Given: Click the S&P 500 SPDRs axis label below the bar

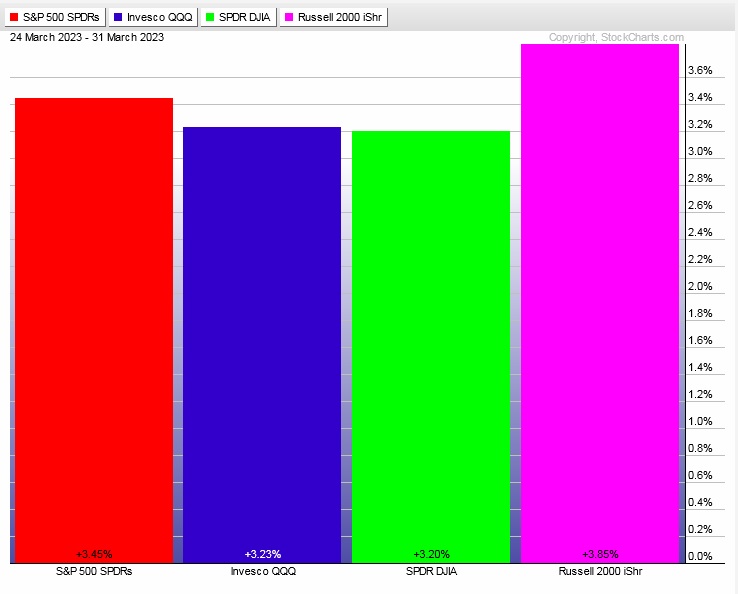Looking at the screenshot, I should click(94, 571).
